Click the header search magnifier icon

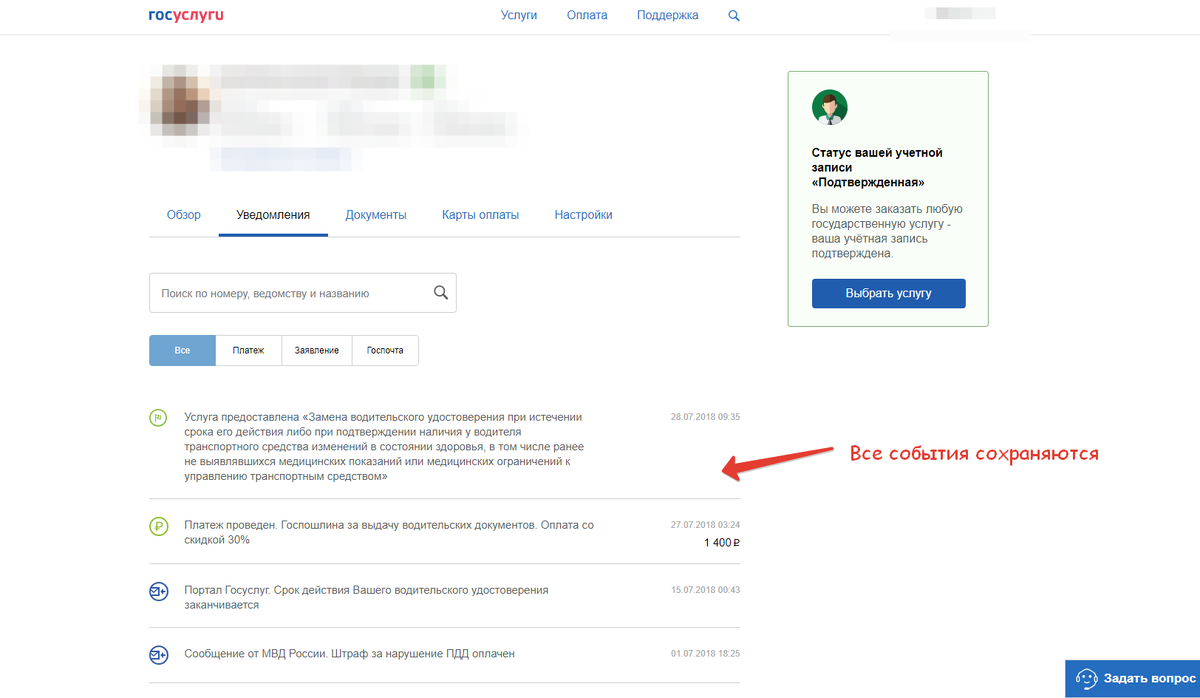tap(734, 16)
